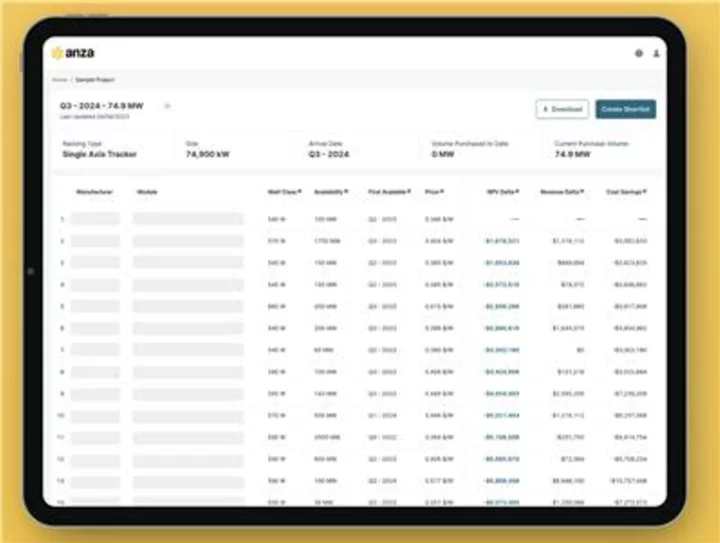Sort by Revenue Delta using its sort icon
The height and width of the screenshot is (543, 720).
[x=582, y=191]
